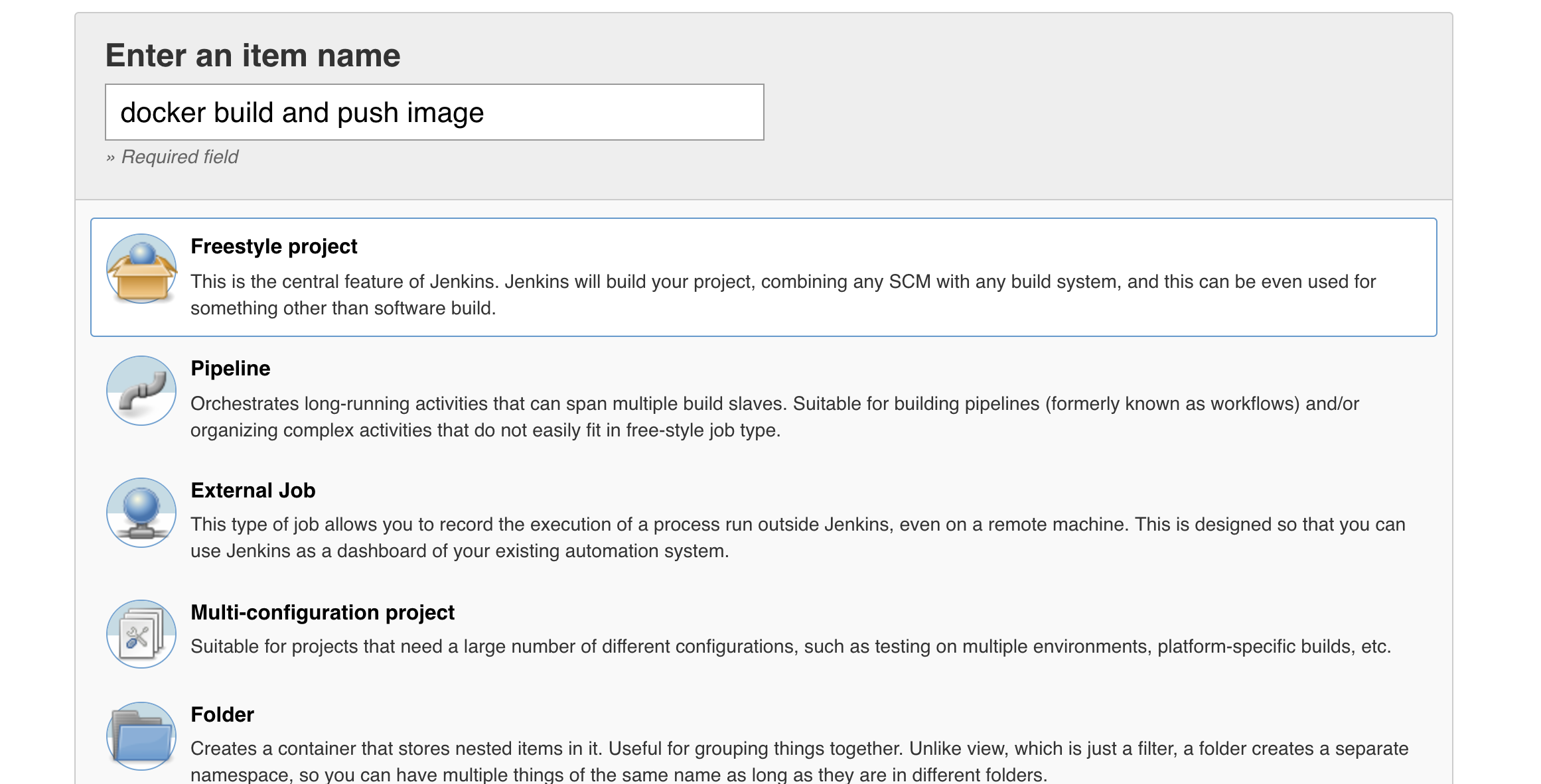This screenshot has width=1541, height=784.
Task: Click the External Job globe icon
Action: pos(141,513)
